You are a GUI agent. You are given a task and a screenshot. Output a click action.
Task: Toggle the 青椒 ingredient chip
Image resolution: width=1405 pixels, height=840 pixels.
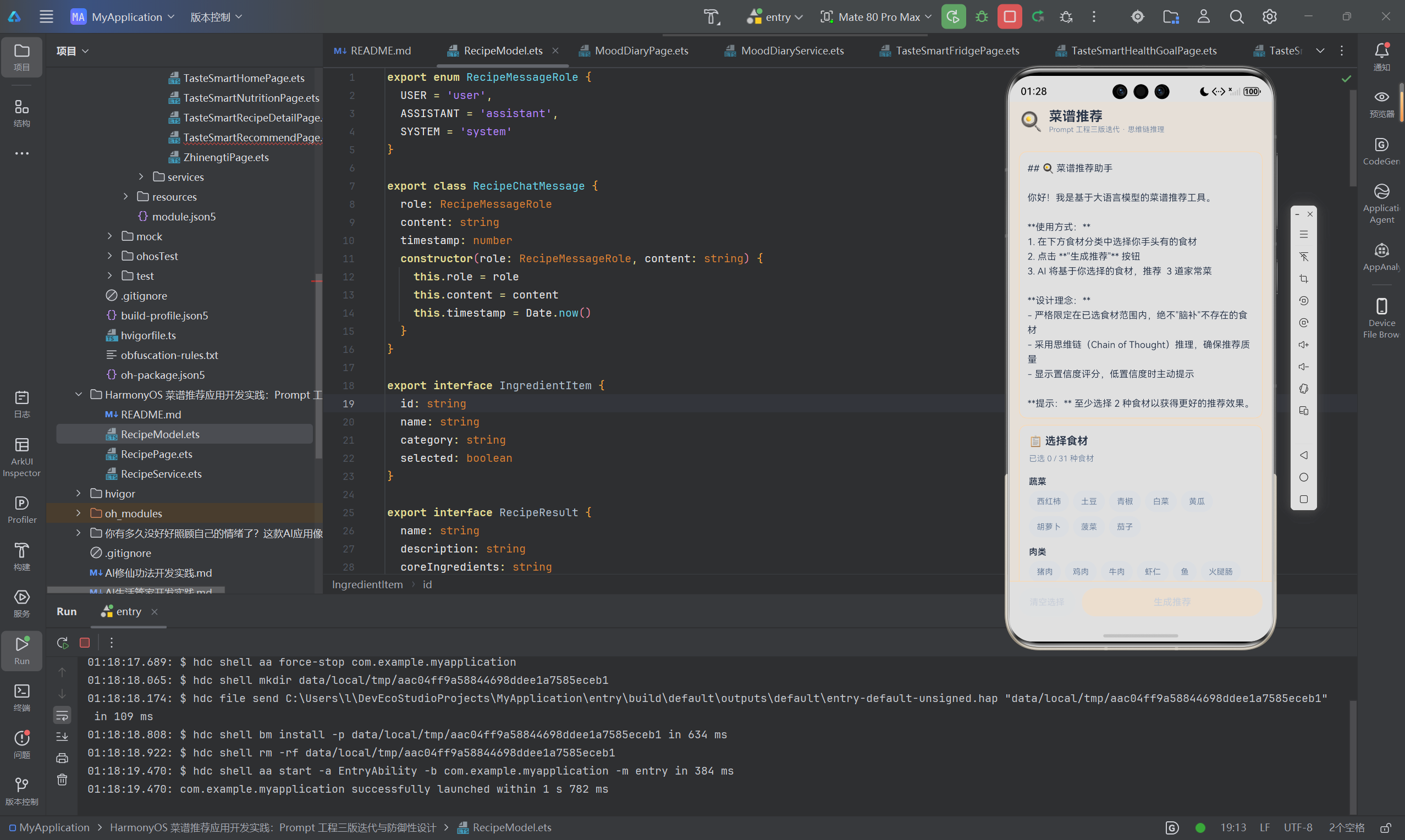[x=1125, y=501]
